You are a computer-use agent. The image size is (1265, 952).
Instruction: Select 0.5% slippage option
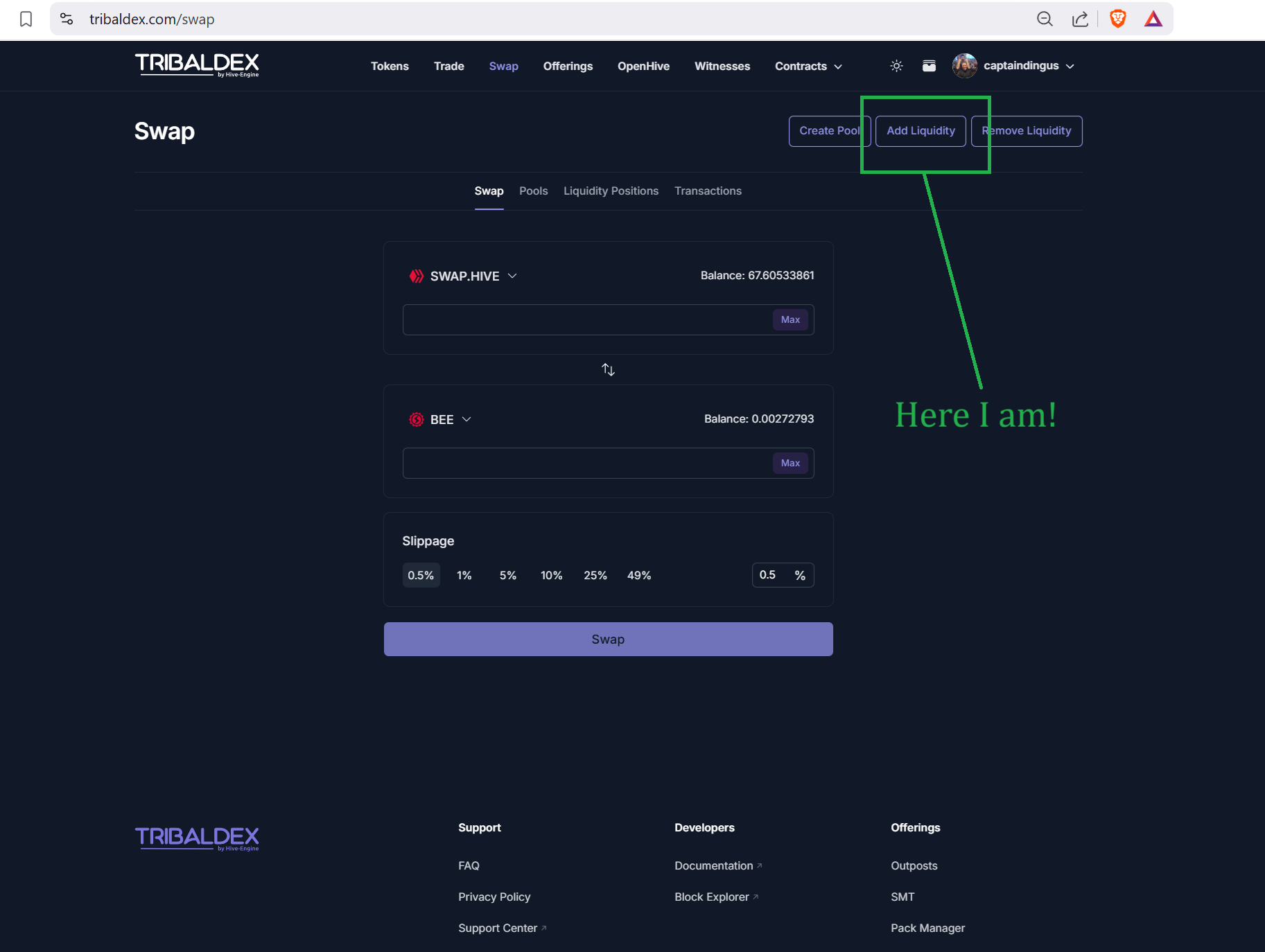click(x=421, y=575)
